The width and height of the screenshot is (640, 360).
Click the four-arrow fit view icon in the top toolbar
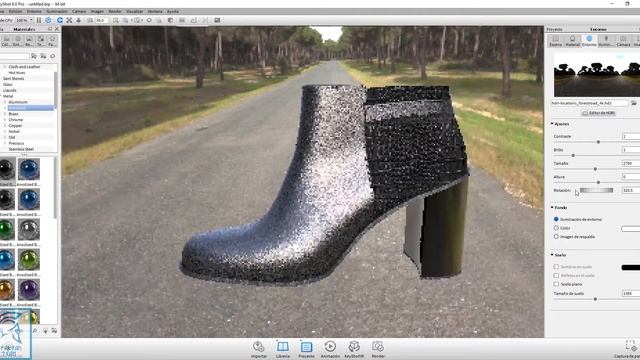[69, 20]
